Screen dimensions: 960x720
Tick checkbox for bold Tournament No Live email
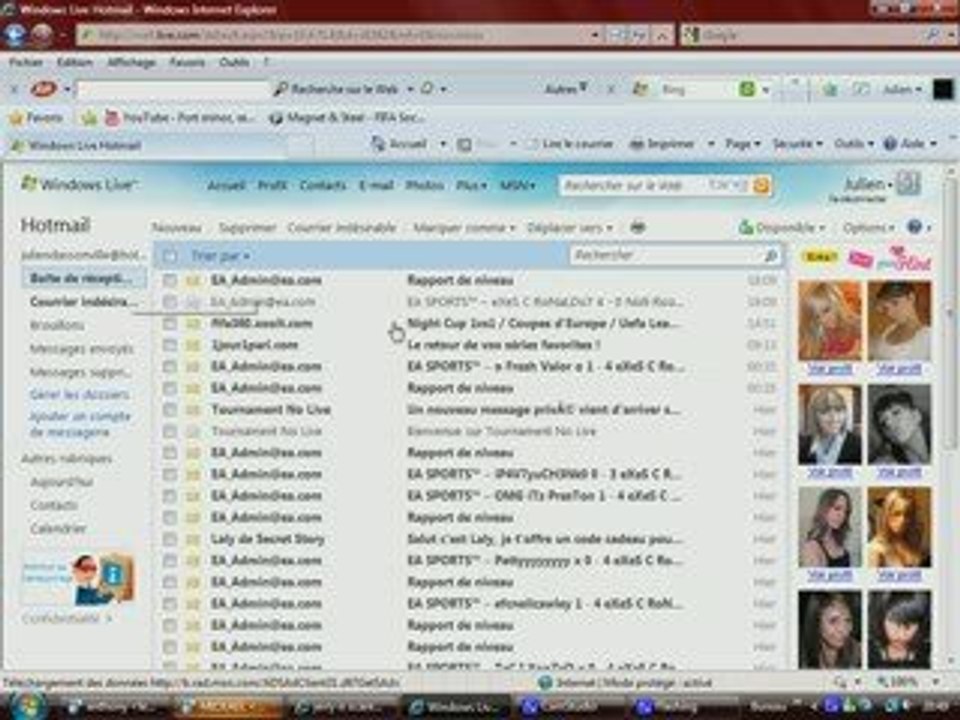[x=170, y=410]
